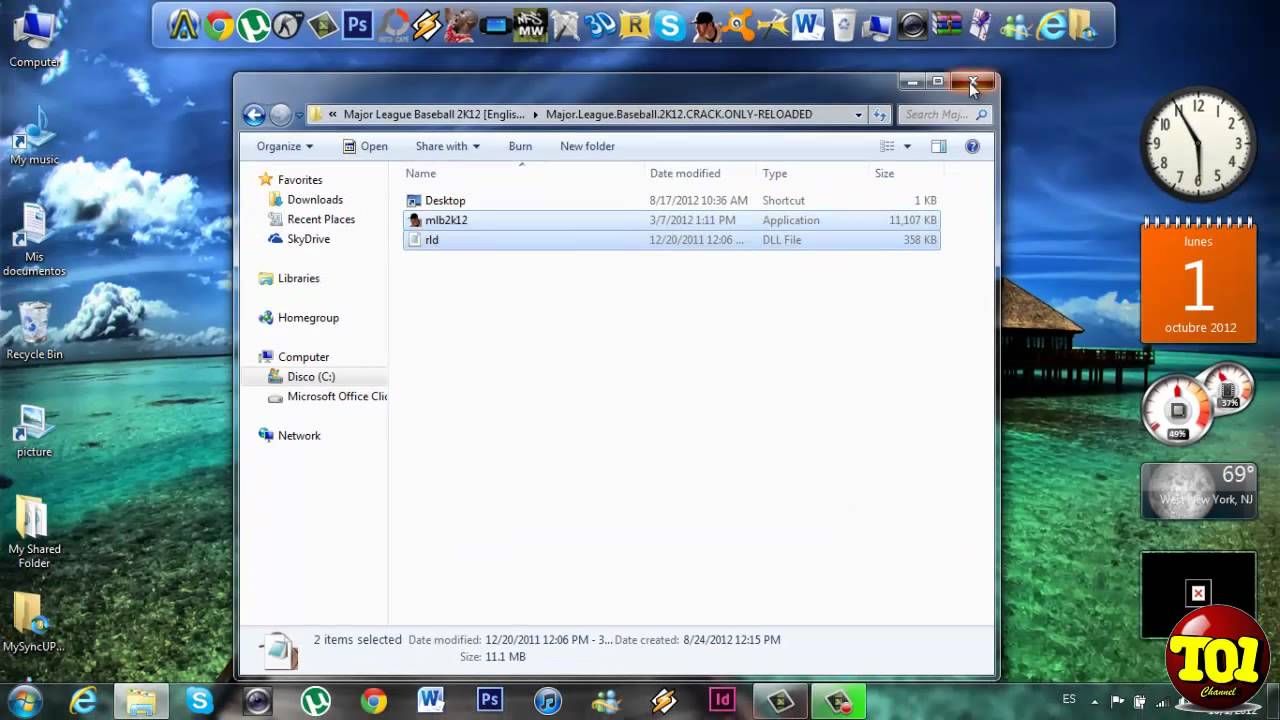Launch Photoshop from the top dock

pos(357,25)
